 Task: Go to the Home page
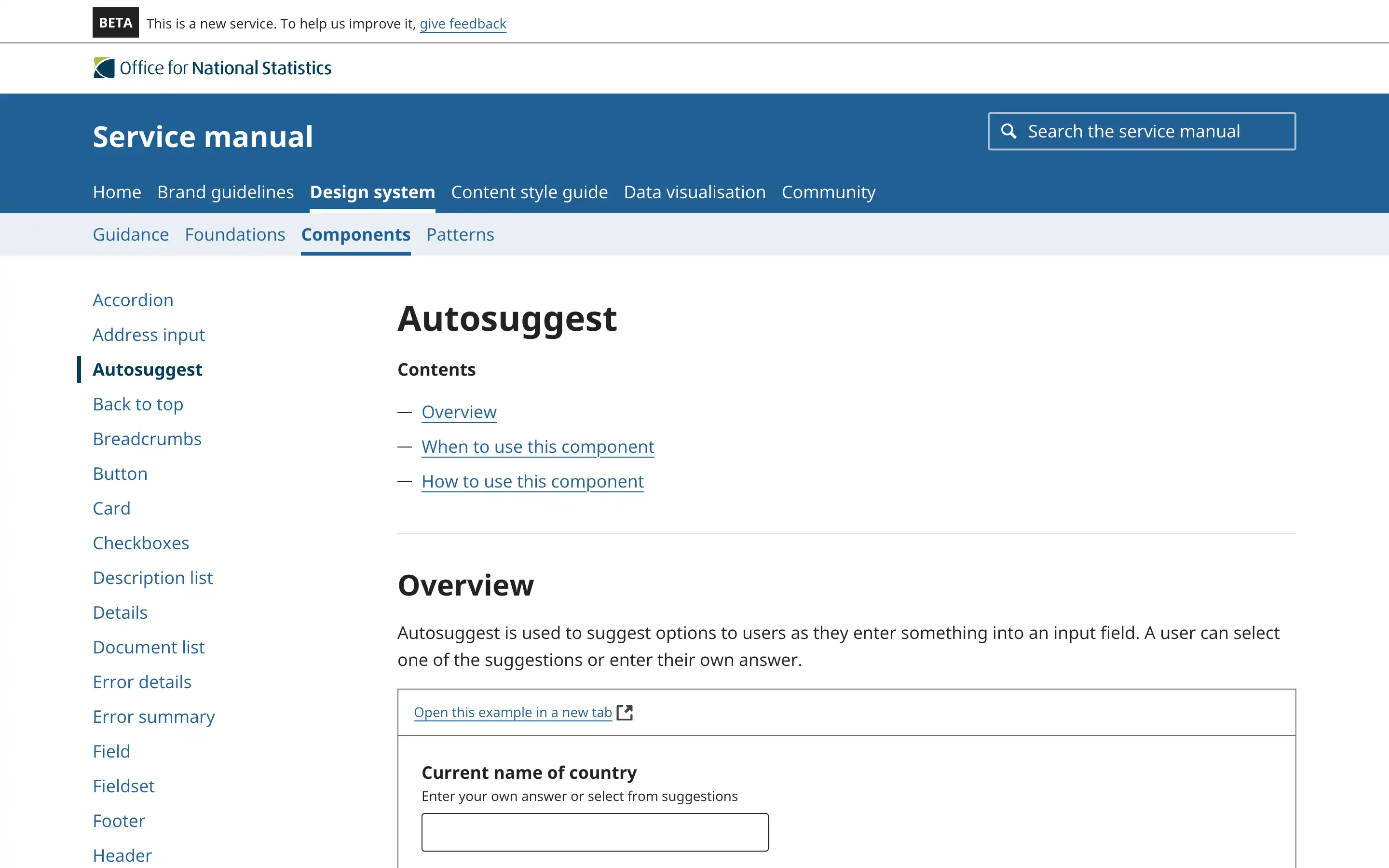(117, 192)
